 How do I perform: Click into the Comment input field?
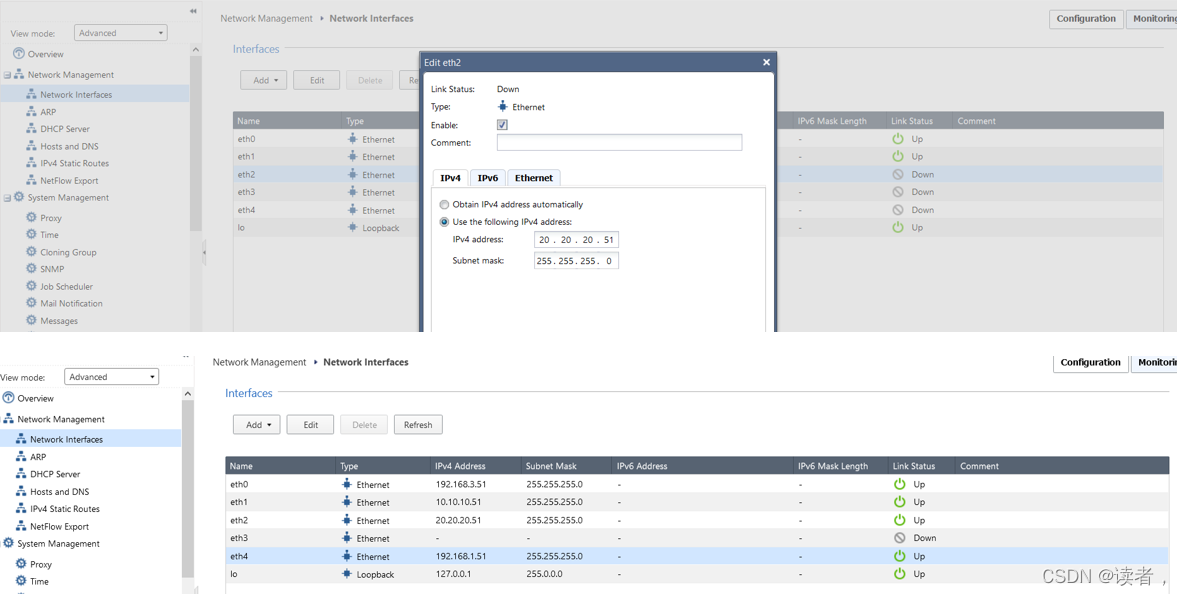click(619, 142)
